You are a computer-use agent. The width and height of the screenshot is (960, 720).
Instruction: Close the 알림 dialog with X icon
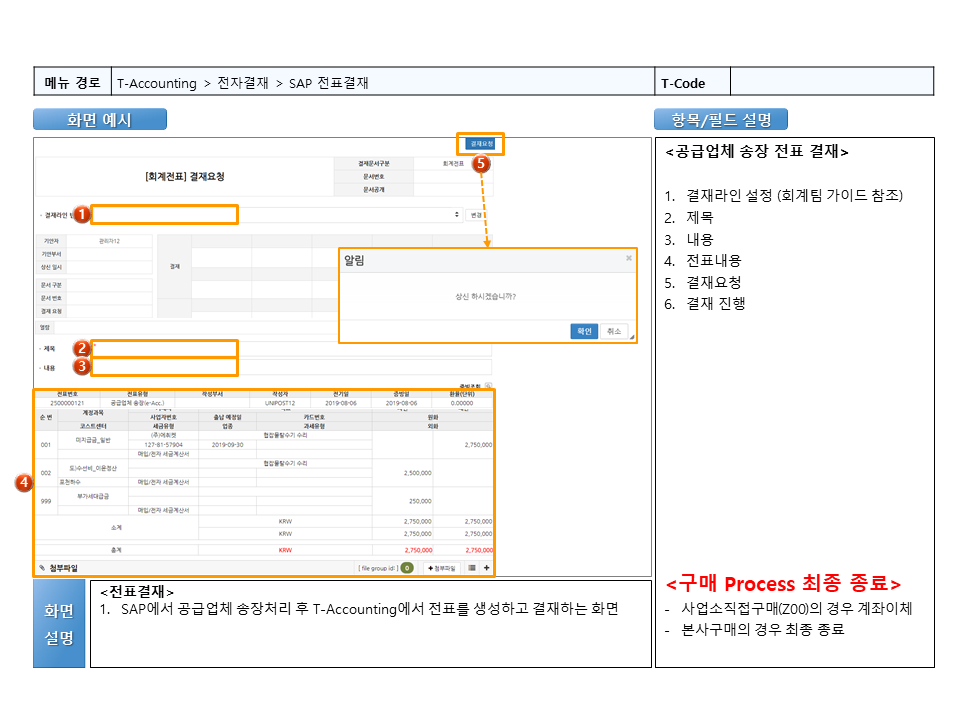point(628,258)
